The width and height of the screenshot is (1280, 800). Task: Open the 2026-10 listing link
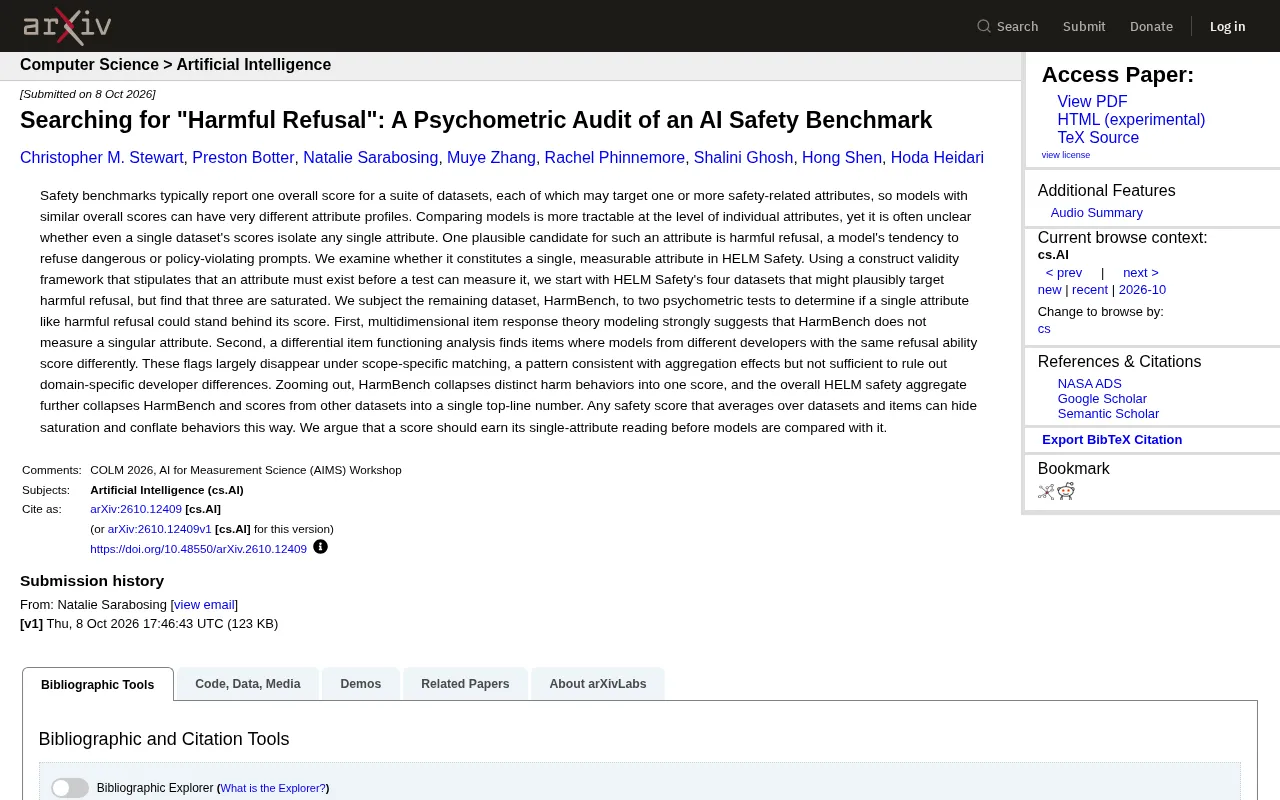pos(1142,290)
